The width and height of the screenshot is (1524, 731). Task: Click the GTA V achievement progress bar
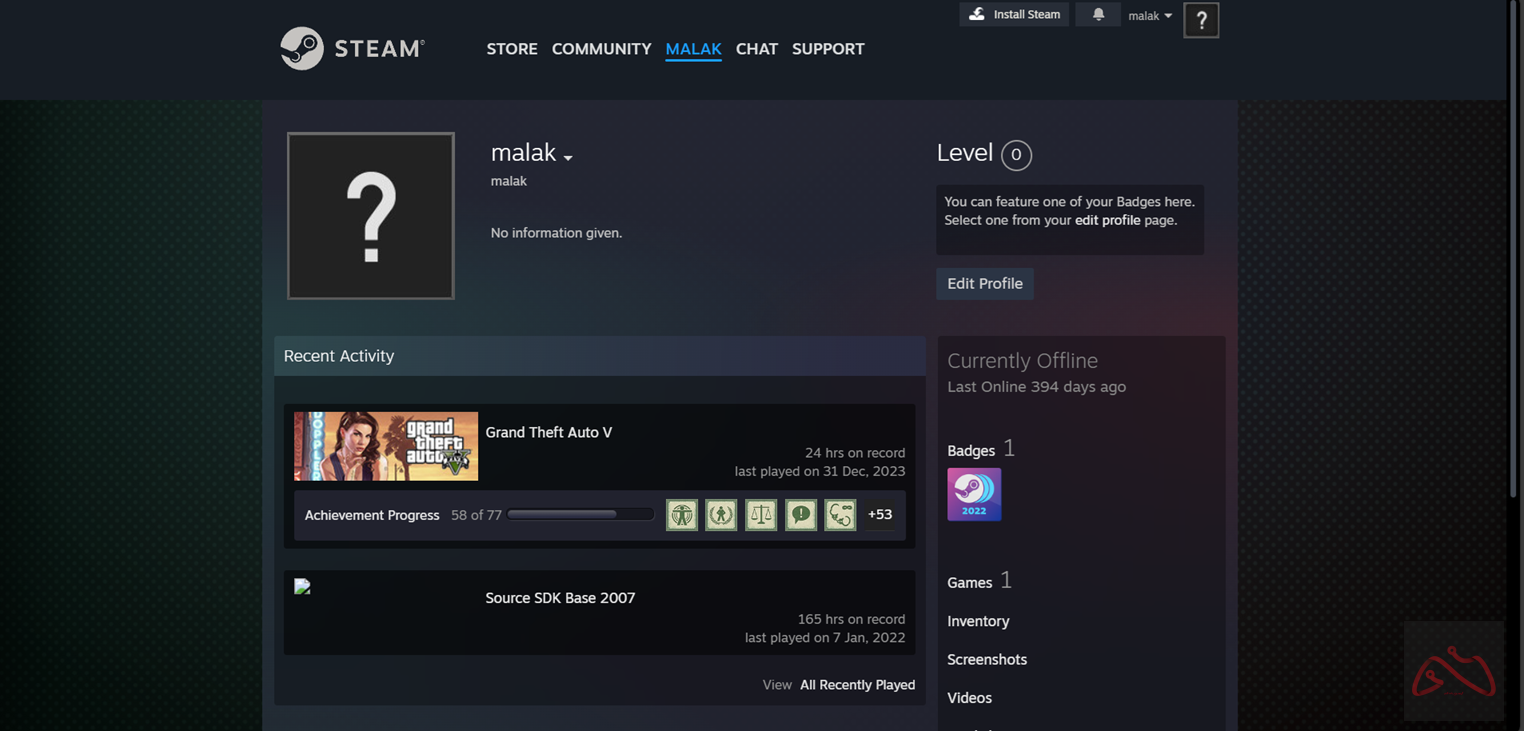click(x=580, y=515)
